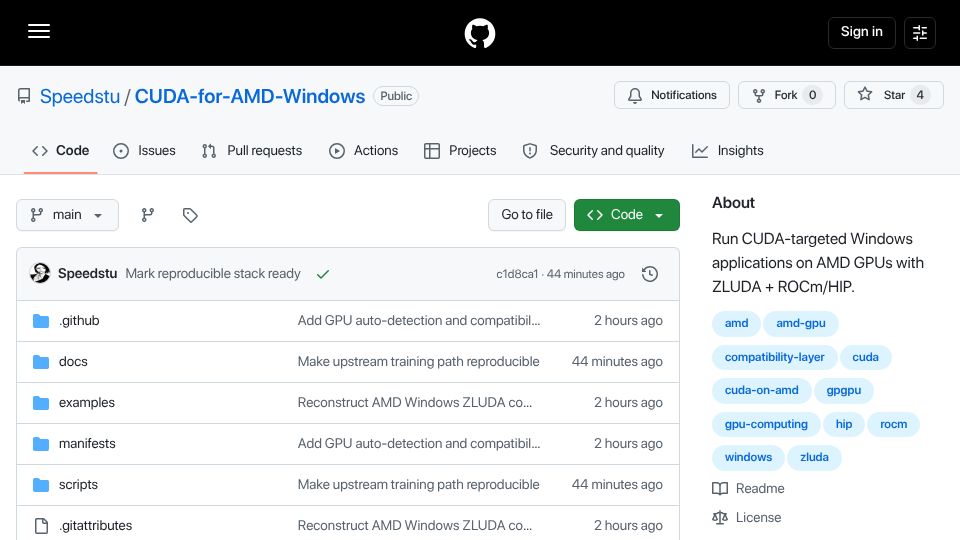The height and width of the screenshot is (540, 960).
Task: Open commit hash c1d8ca1
Action: 517,274
